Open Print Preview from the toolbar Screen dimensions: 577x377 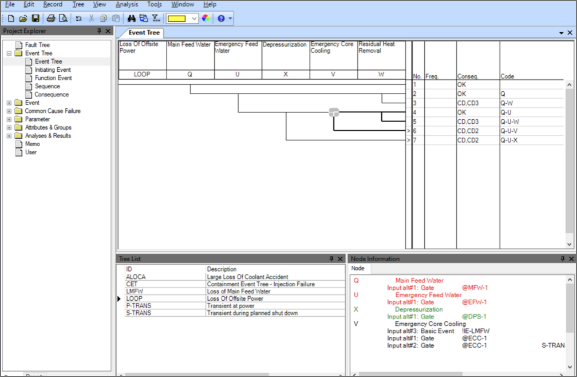coord(63,18)
